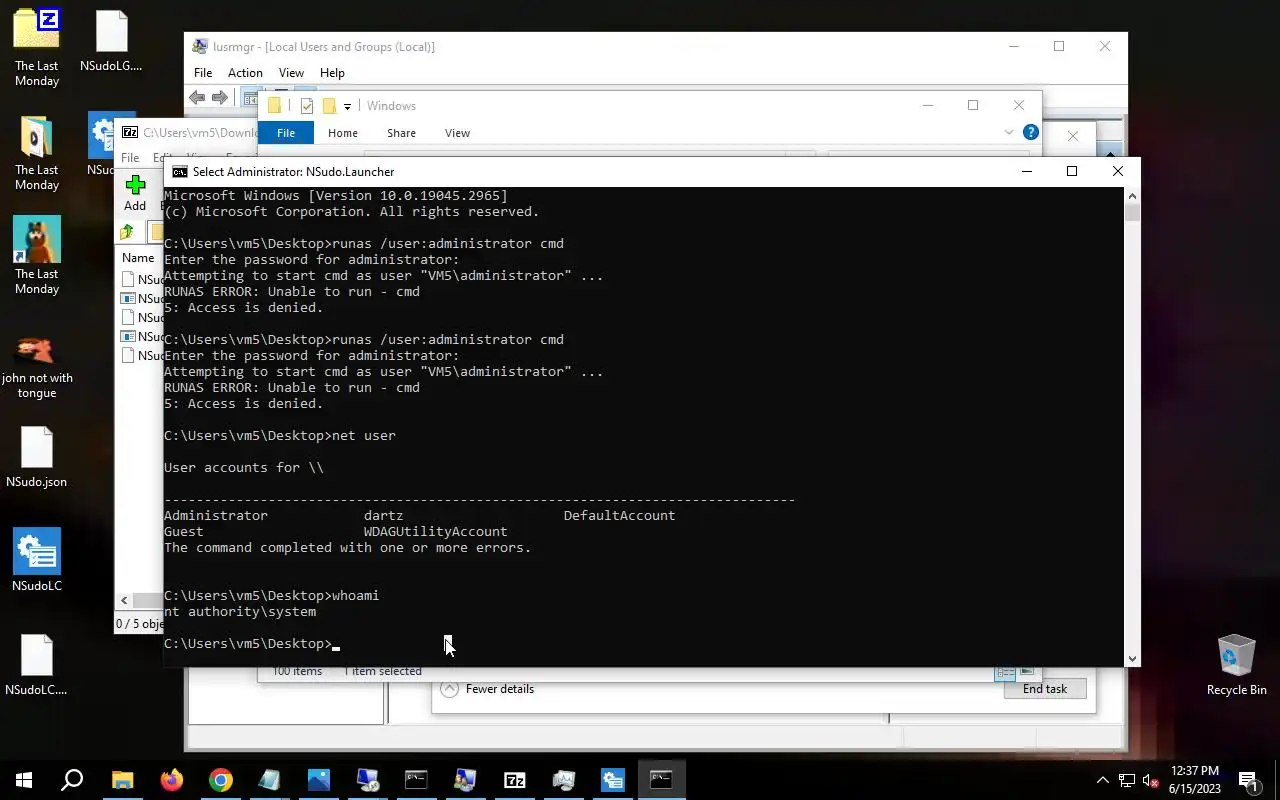Select 'john not with tongue' desktop icon
This screenshot has height=800, width=1280.
tap(37, 366)
